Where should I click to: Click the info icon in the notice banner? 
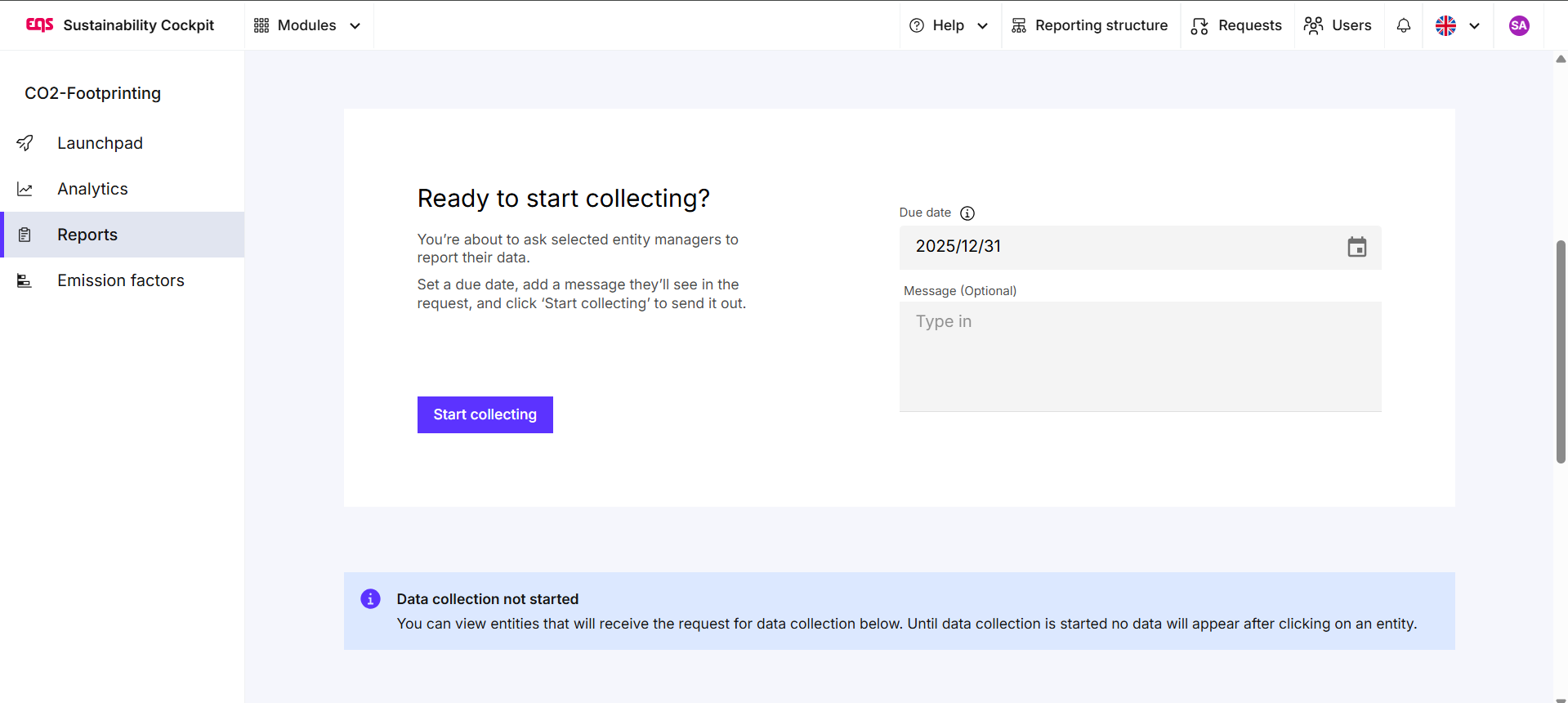(x=370, y=599)
